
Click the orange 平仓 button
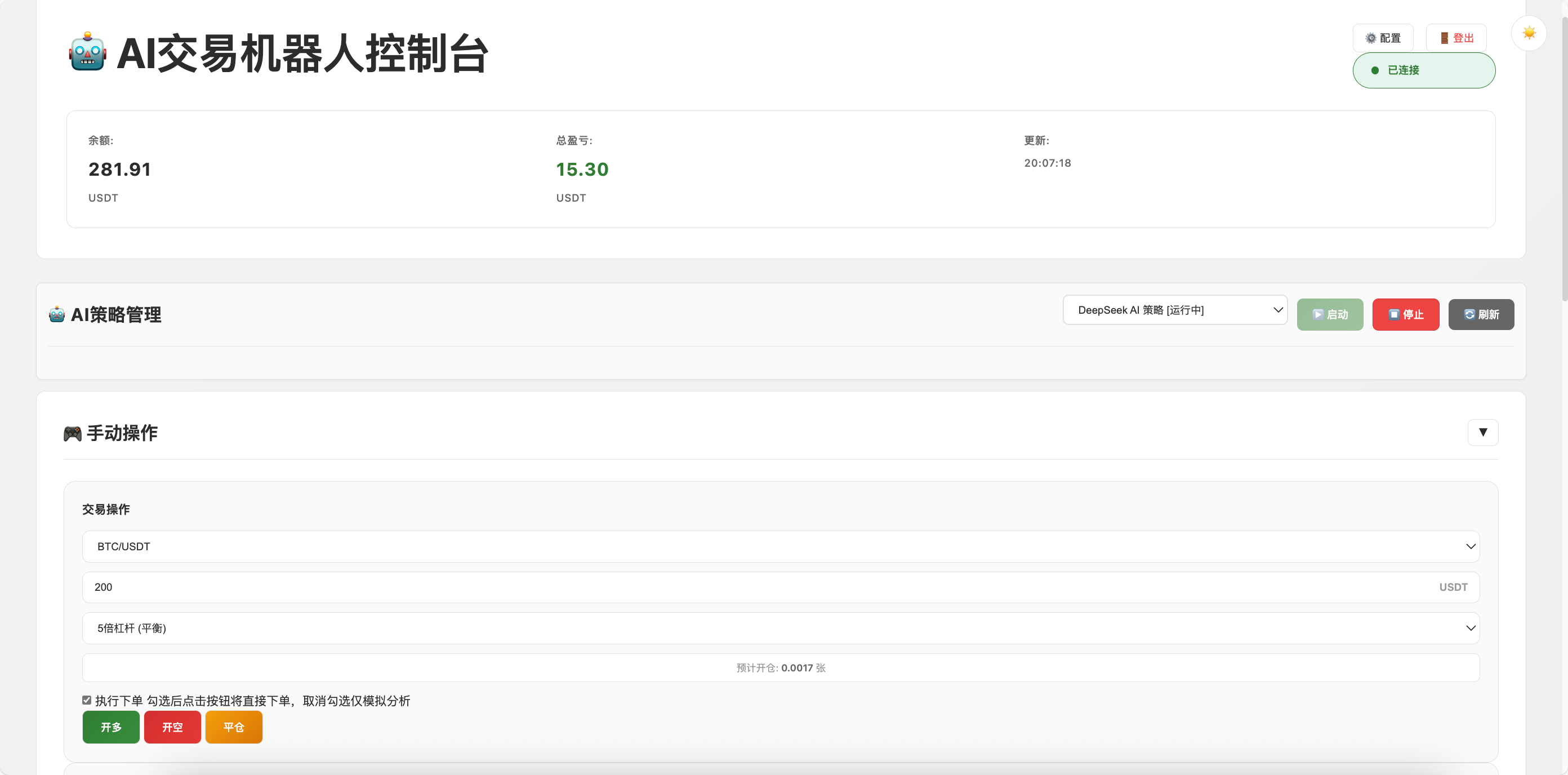point(234,727)
